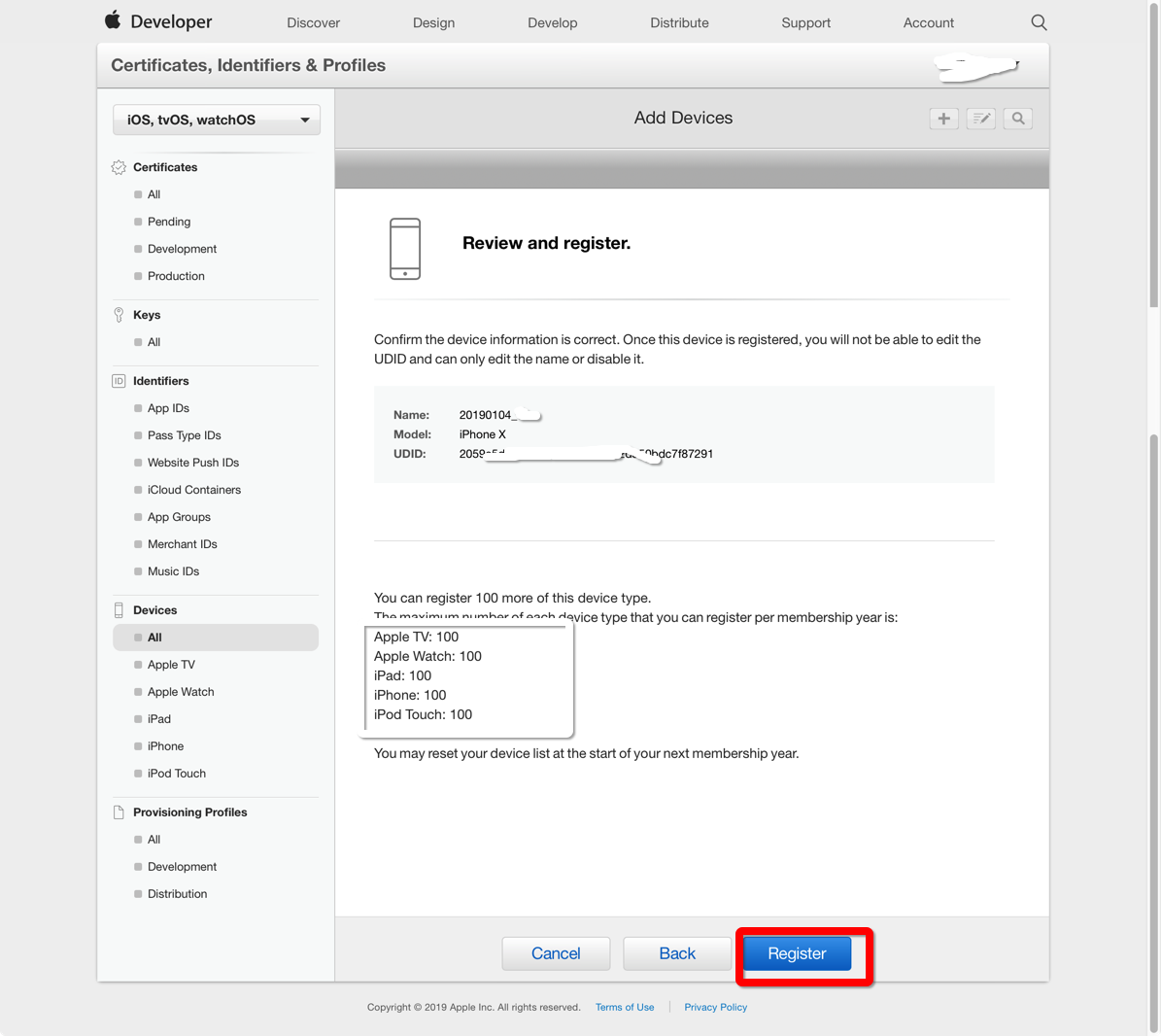Select iPad devices

[x=159, y=719]
